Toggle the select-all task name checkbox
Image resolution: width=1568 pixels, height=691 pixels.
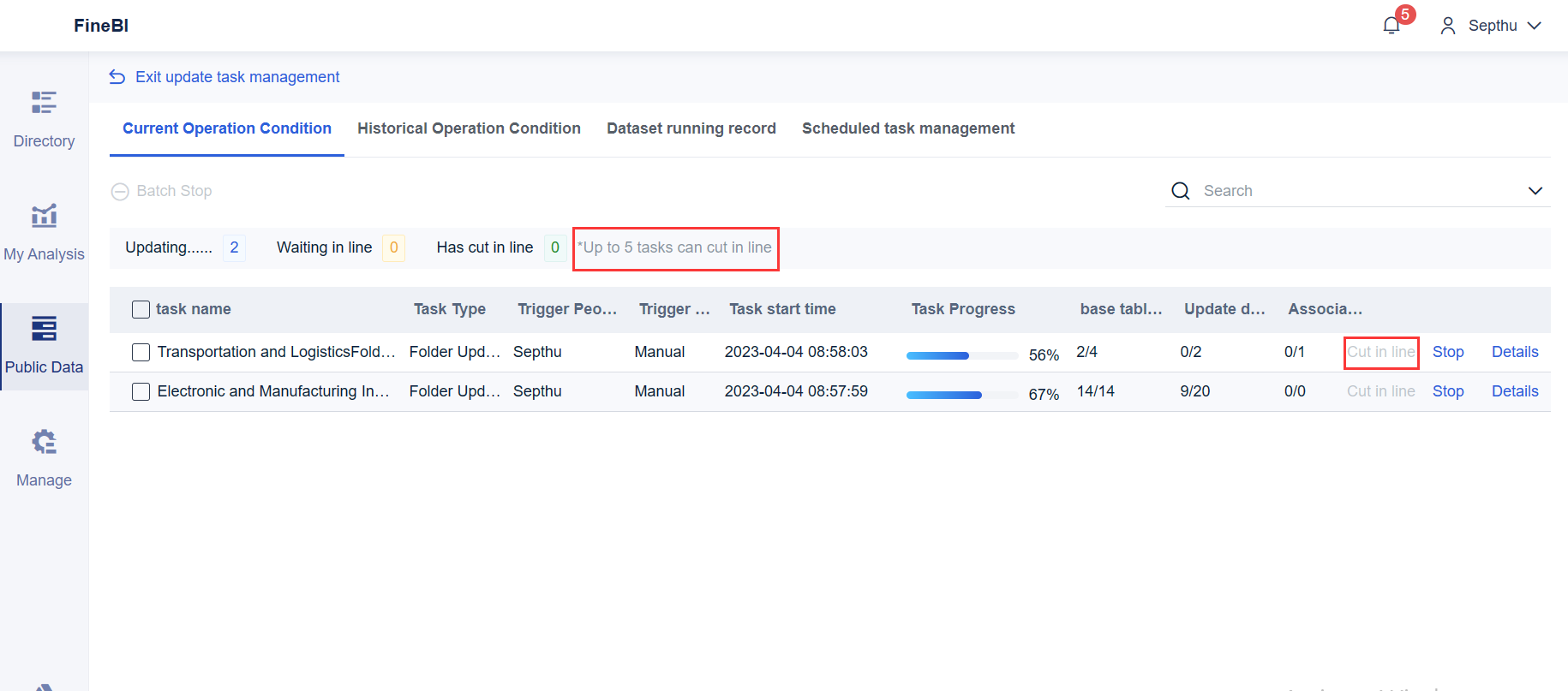[141, 309]
